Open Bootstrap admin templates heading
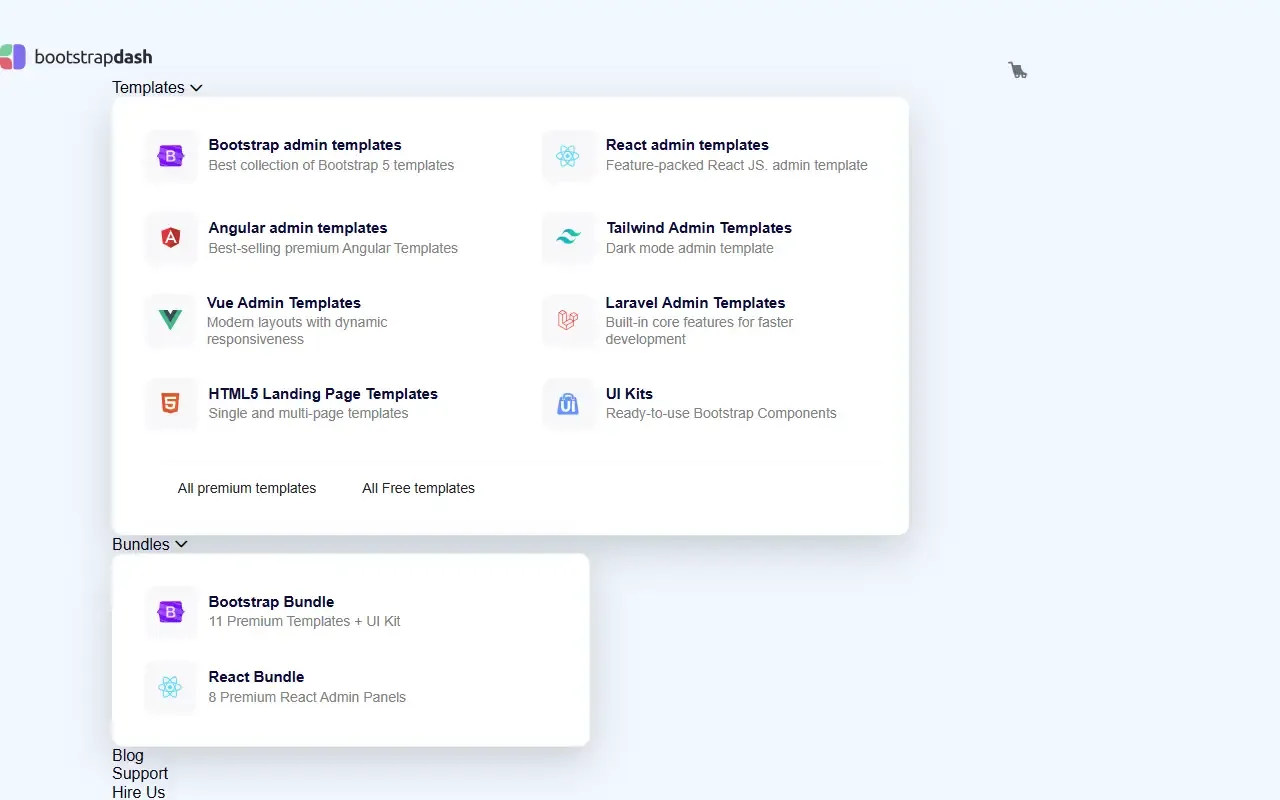The height and width of the screenshot is (800, 1280). pos(305,145)
